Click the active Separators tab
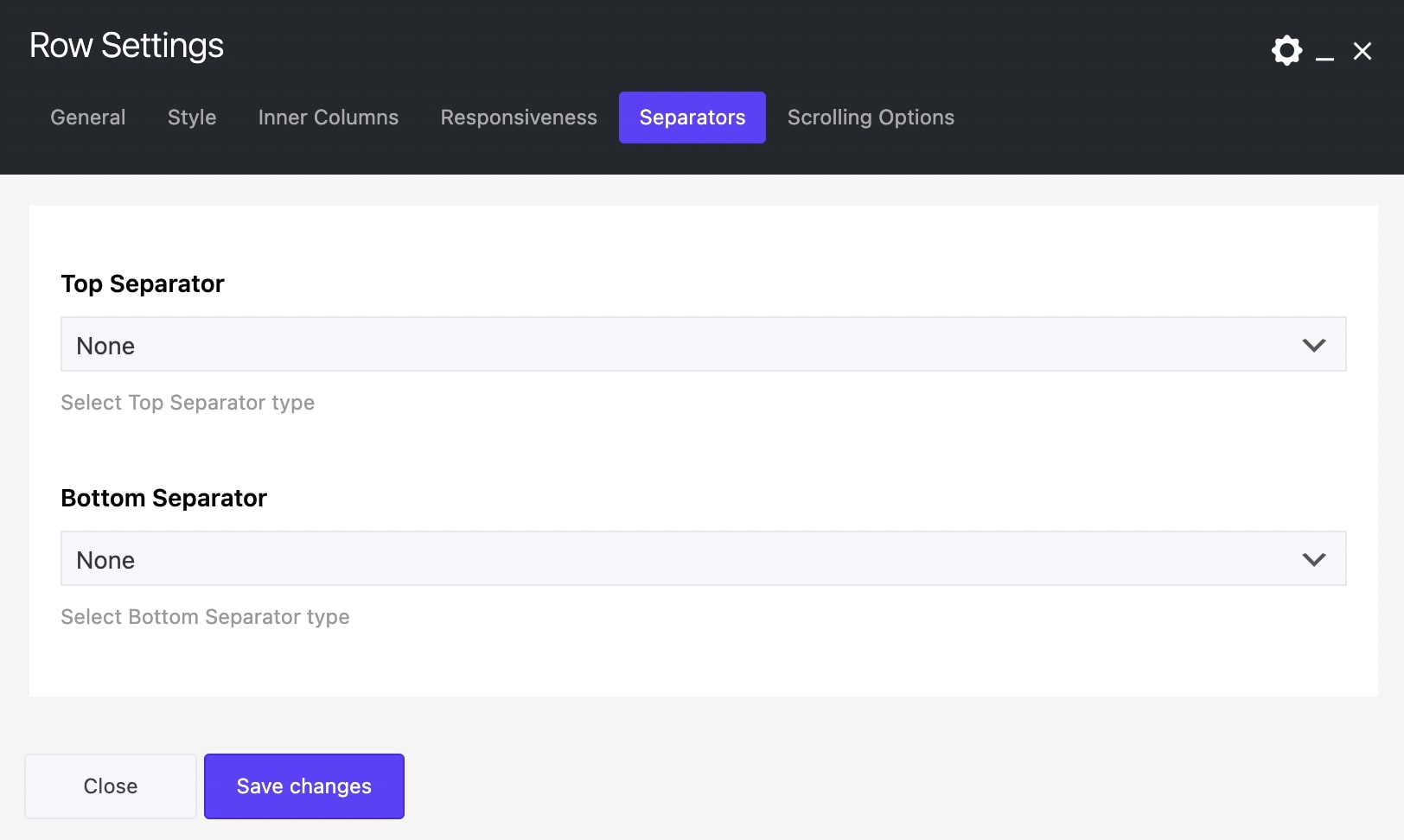1404x840 pixels. (x=692, y=118)
